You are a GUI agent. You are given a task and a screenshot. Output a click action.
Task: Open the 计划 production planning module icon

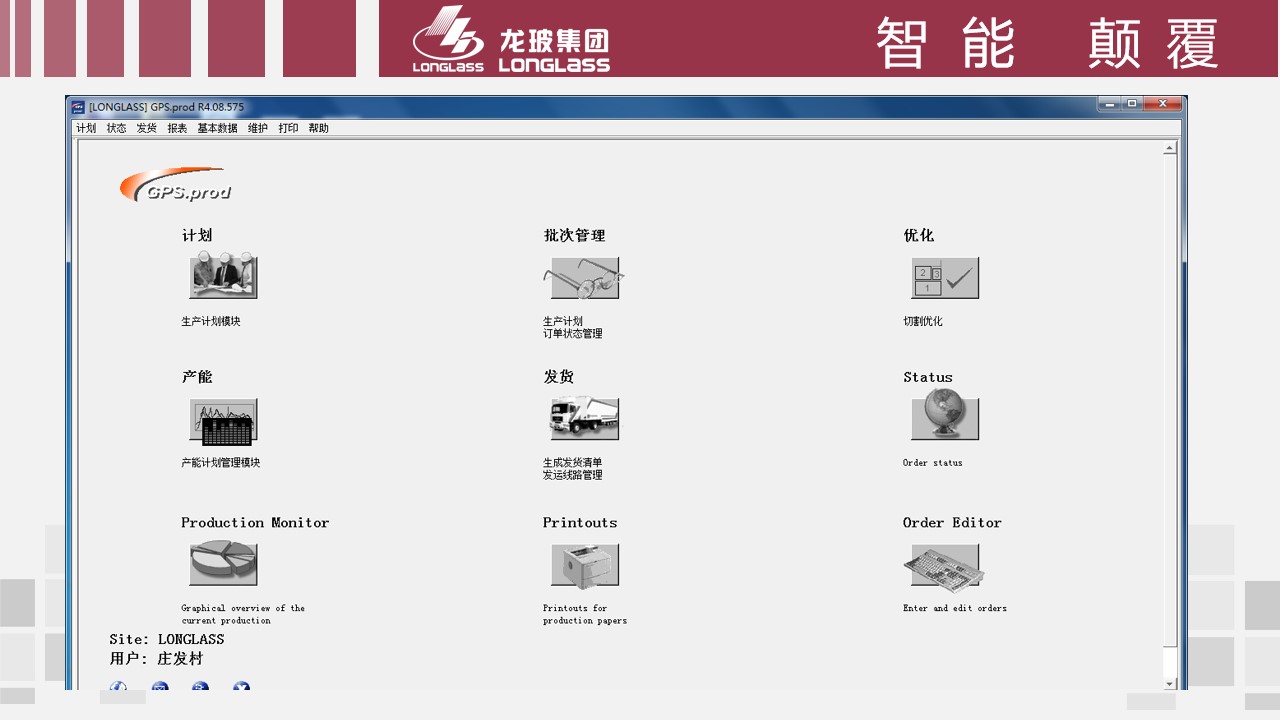[x=223, y=277]
